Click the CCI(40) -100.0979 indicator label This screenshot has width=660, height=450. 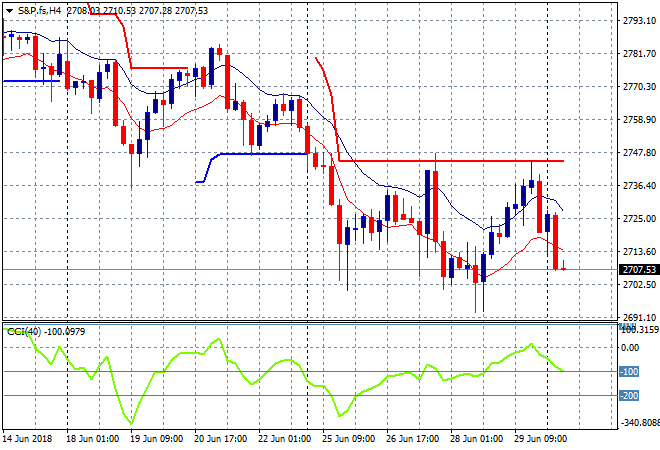(46, 332)
